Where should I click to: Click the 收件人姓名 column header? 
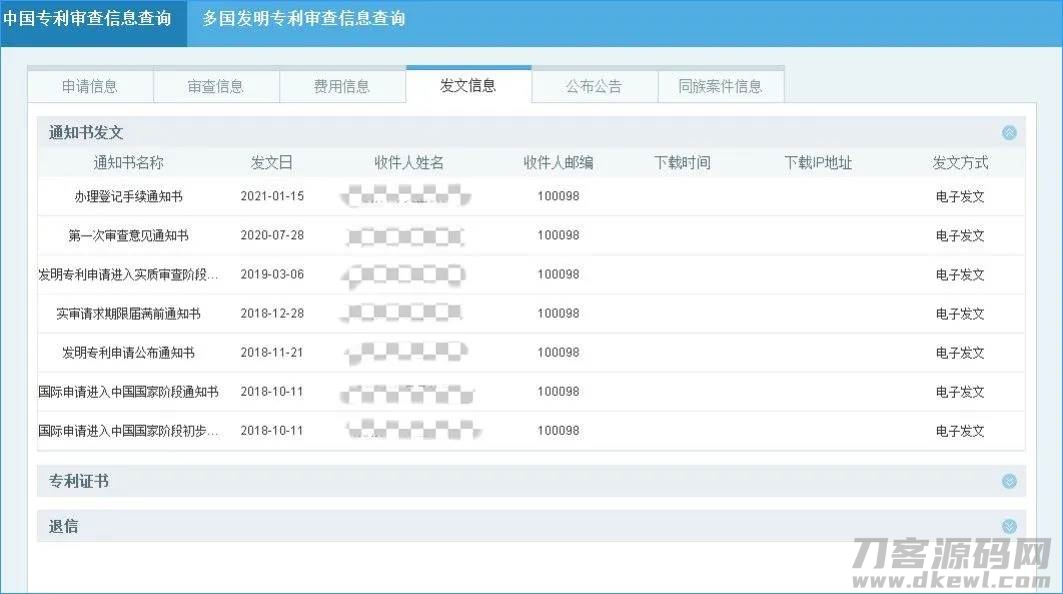click(409, 162)
